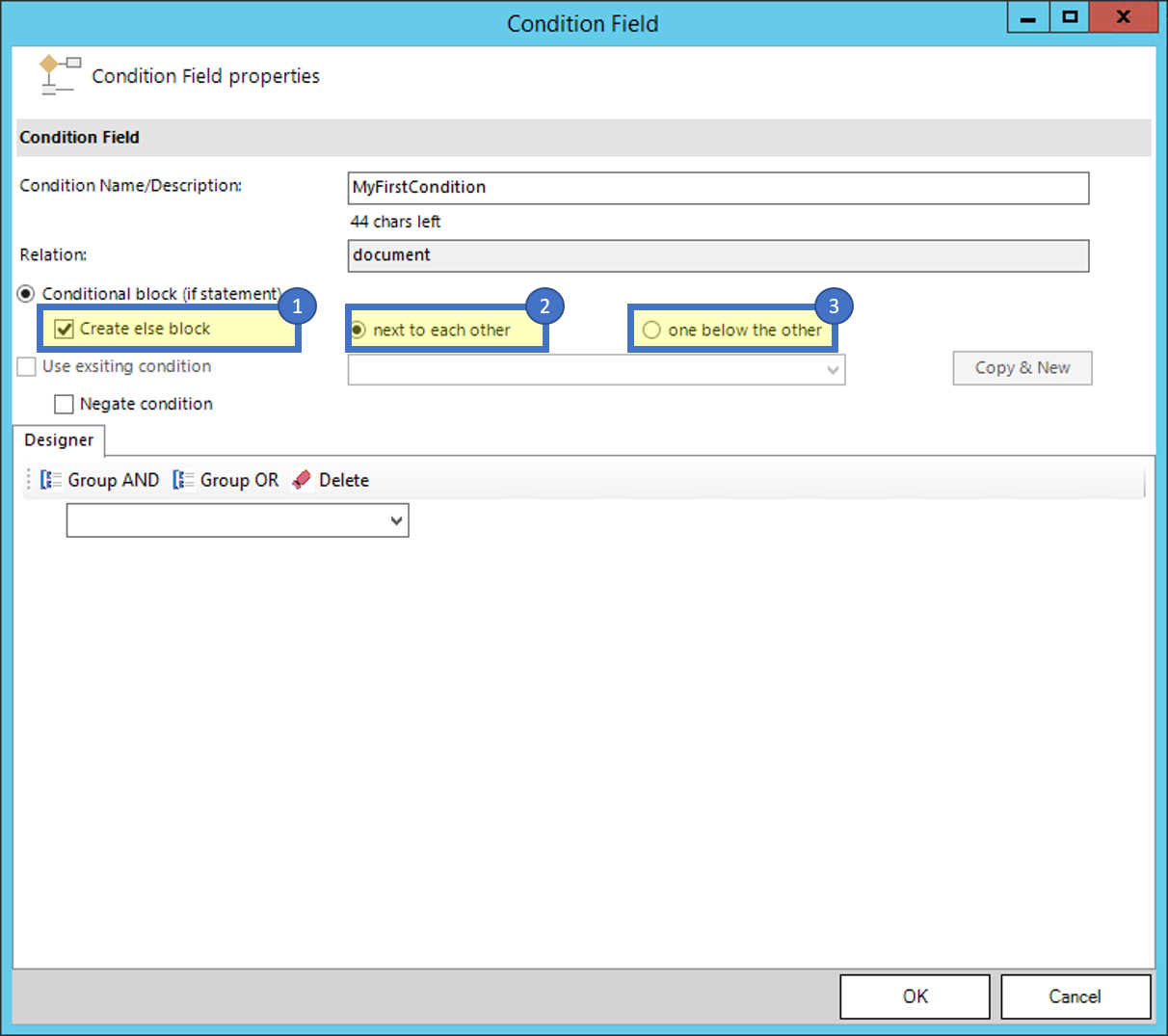Enable the Negate condition checkbox
Image resolution: width=1168 pixels, height=1036 pixels.
click(x=65, y=404)
